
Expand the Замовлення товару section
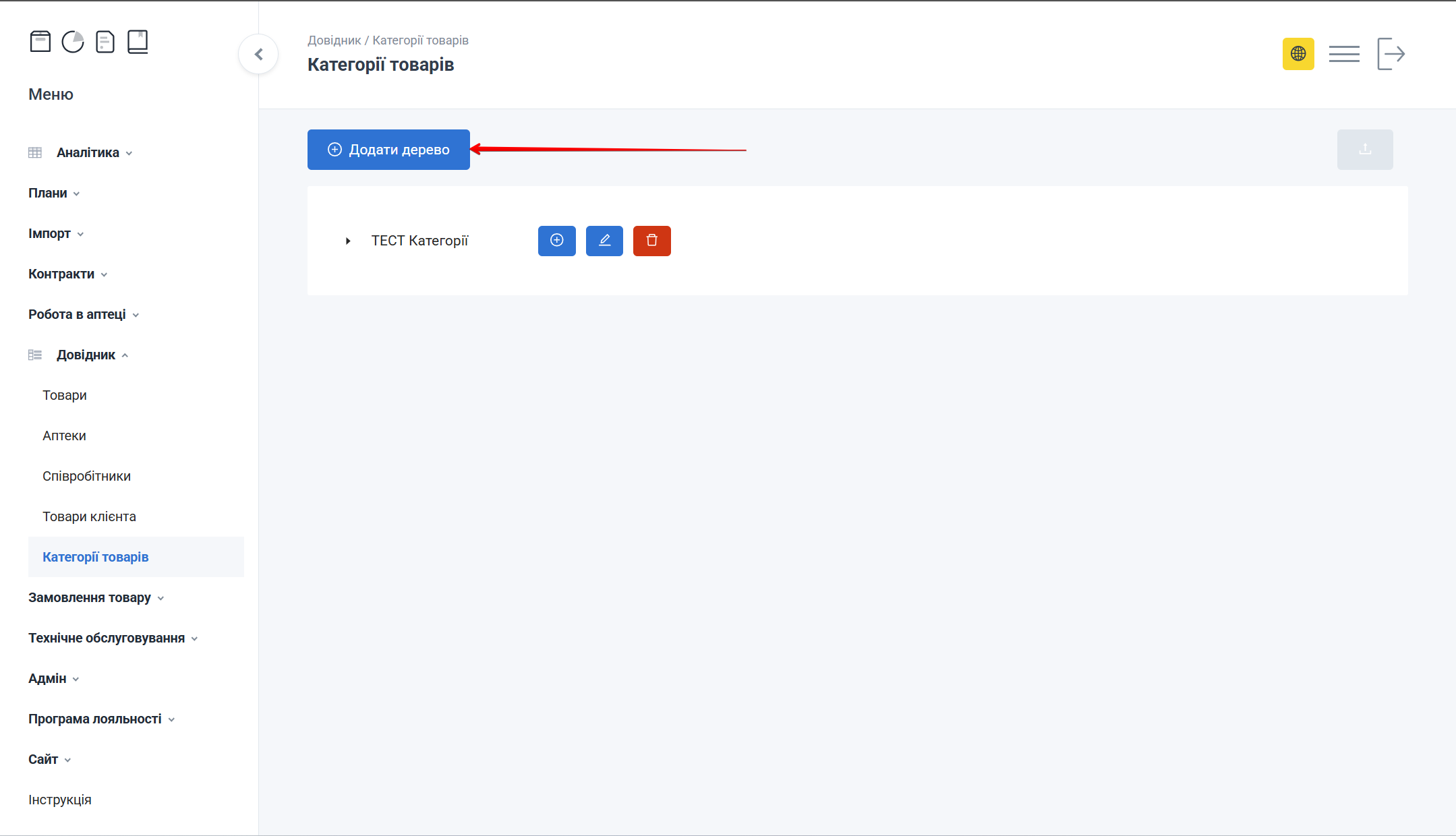90,598
